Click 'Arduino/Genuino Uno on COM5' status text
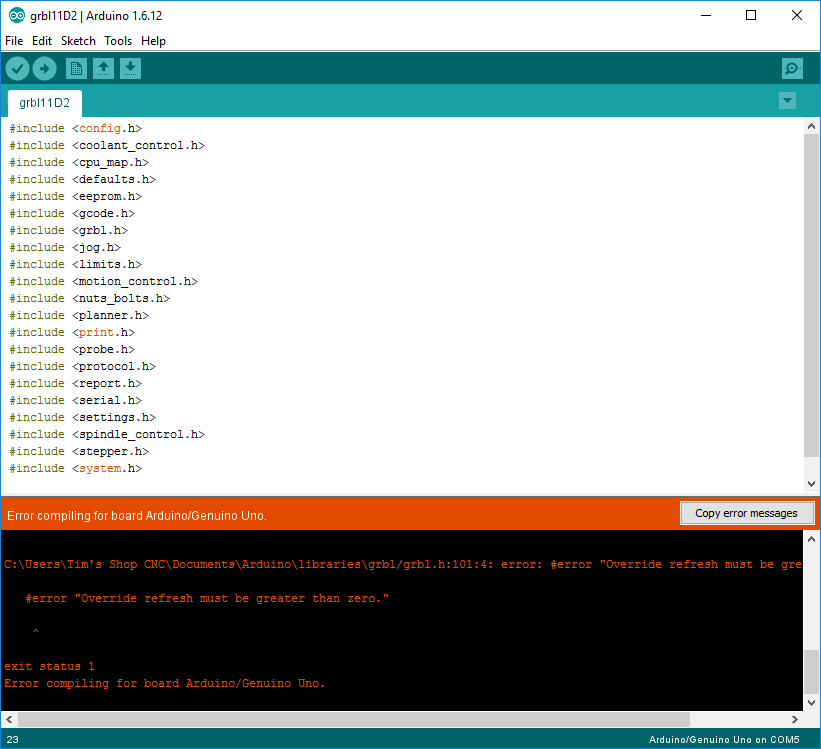Viewport: 821px width, 749px height. (724, 740)
